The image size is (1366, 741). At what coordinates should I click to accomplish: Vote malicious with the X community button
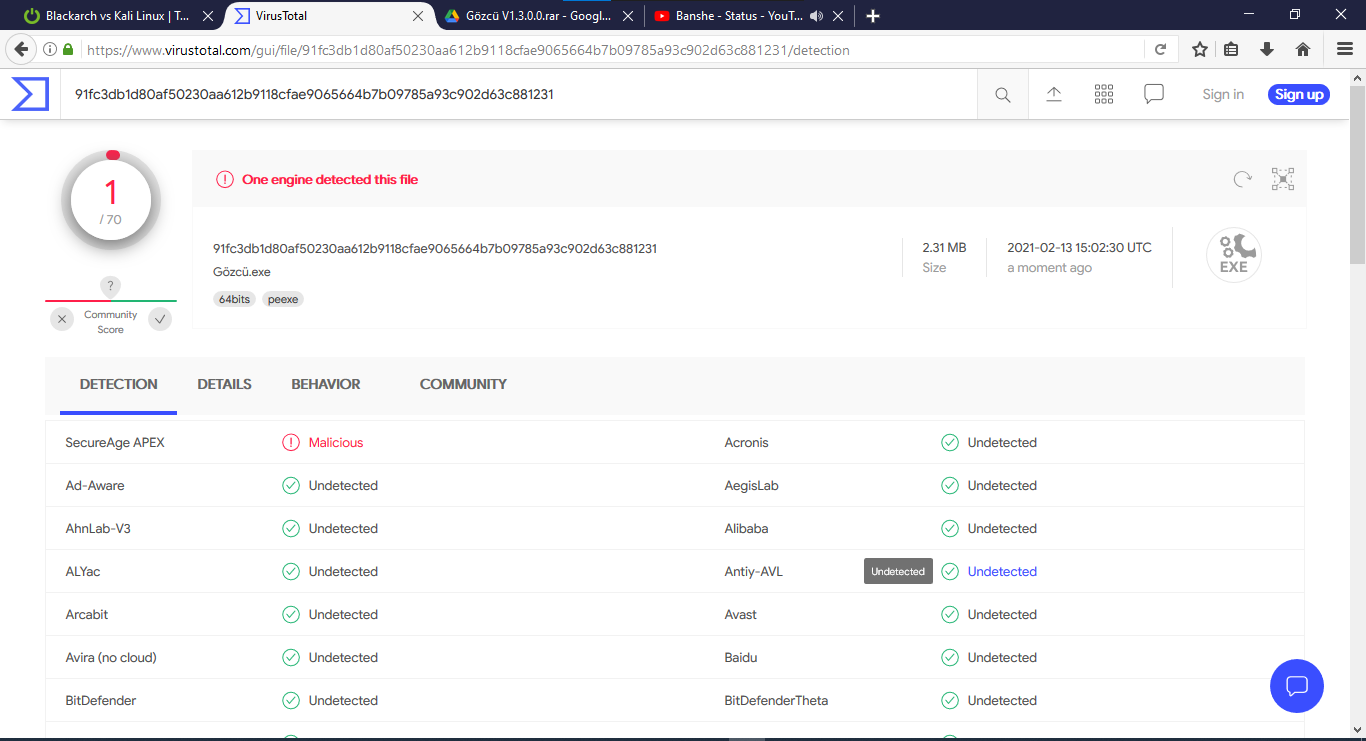tap(62, 319)
